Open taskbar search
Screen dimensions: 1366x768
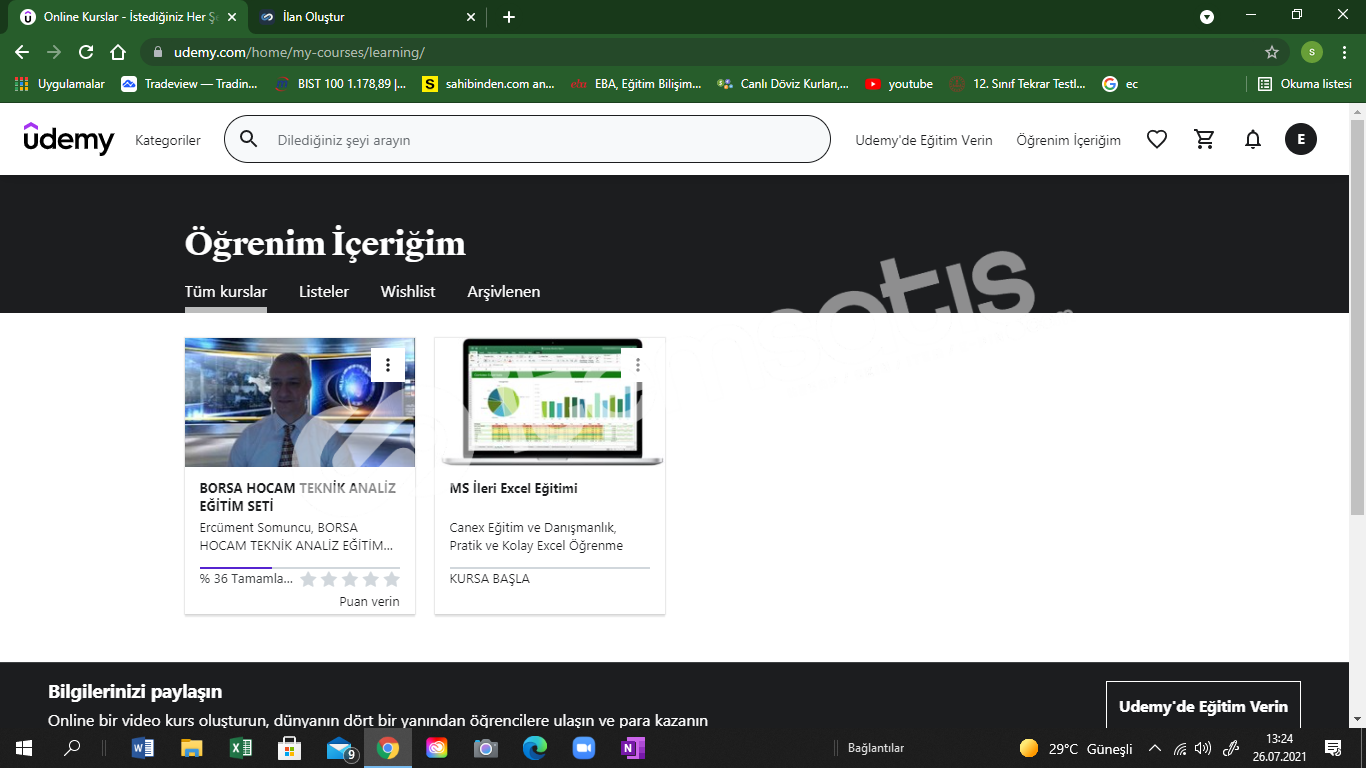click(72, 748)
